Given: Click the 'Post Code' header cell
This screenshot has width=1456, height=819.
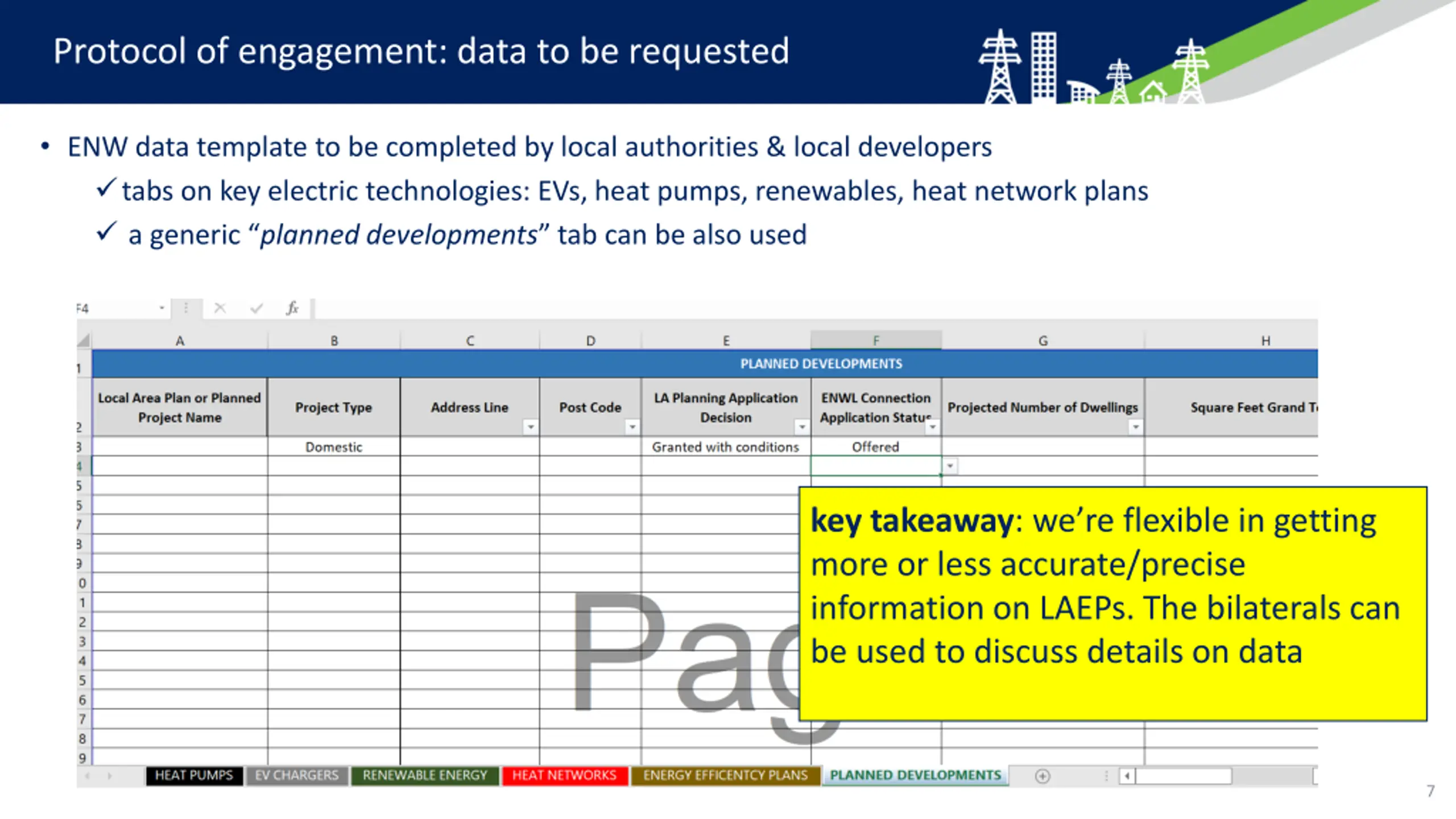Looking at the screenshot, I should 590,407.
